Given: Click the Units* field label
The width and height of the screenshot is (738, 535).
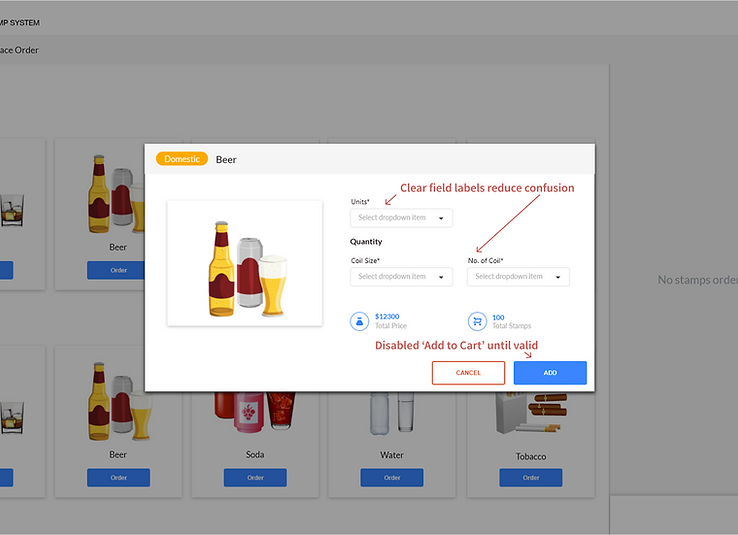Looking at the screenshot, I should (360, 202).
